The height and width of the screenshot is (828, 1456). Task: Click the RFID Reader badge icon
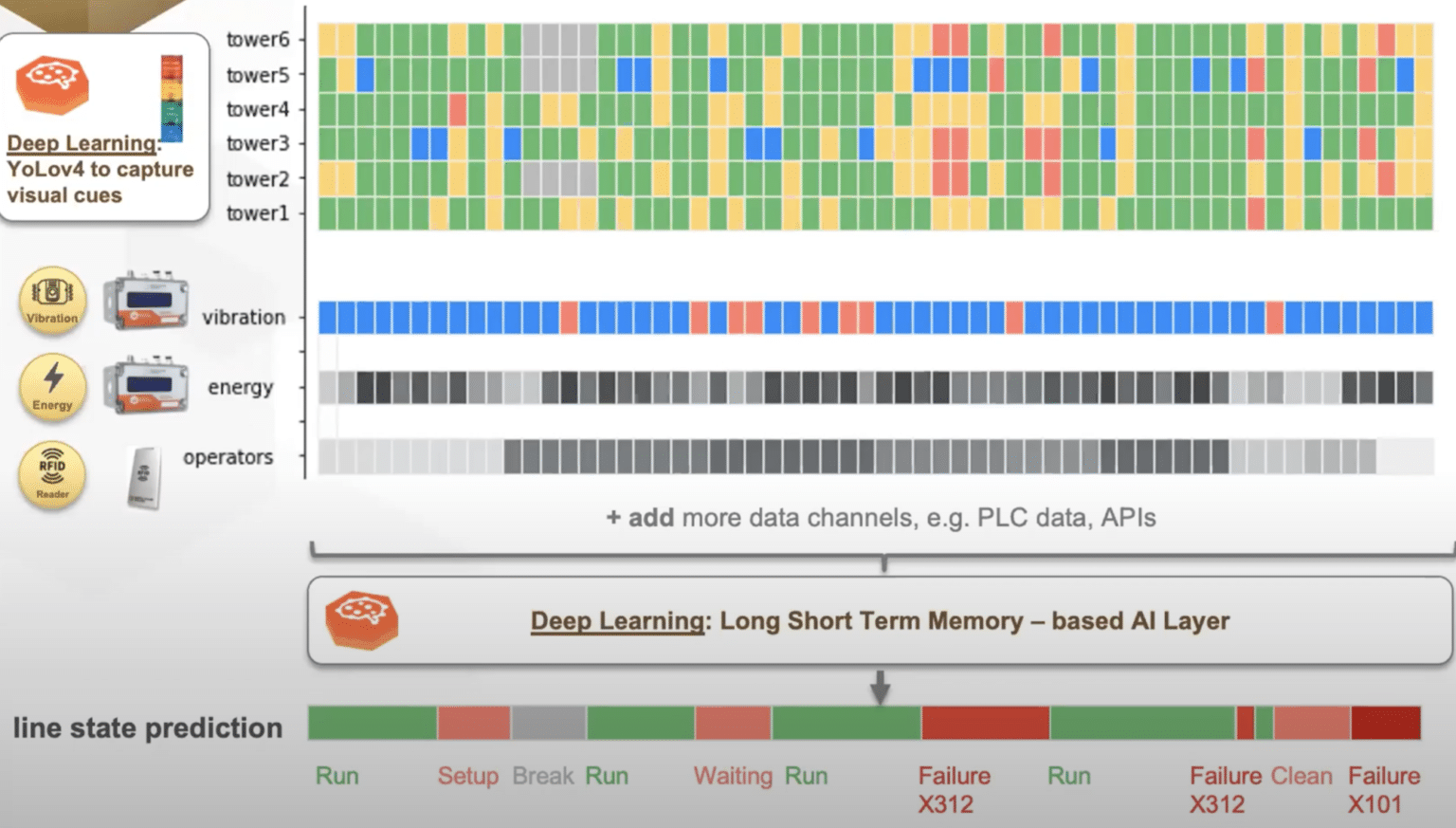click(x=52, y=474)
